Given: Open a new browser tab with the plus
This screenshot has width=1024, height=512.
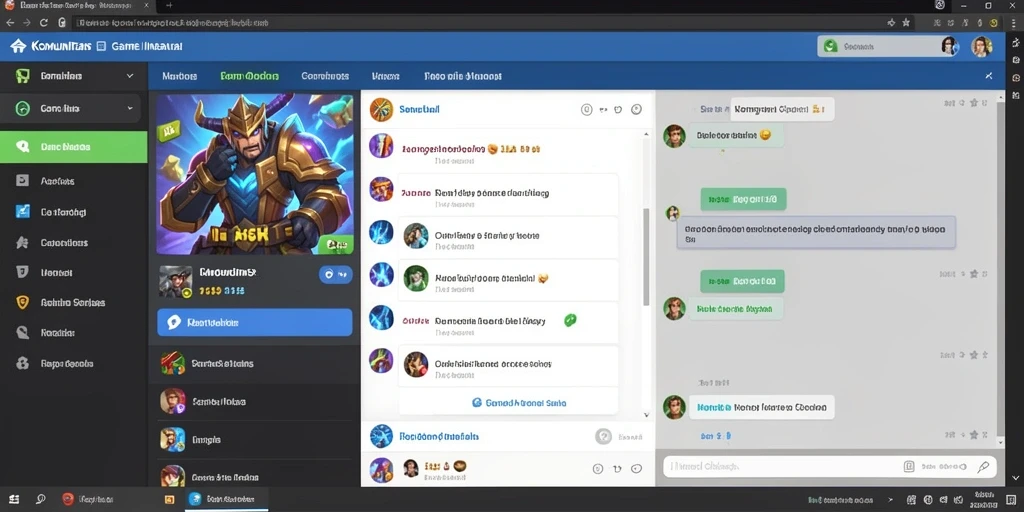Looking at the screenshot, I should [169, 5].
